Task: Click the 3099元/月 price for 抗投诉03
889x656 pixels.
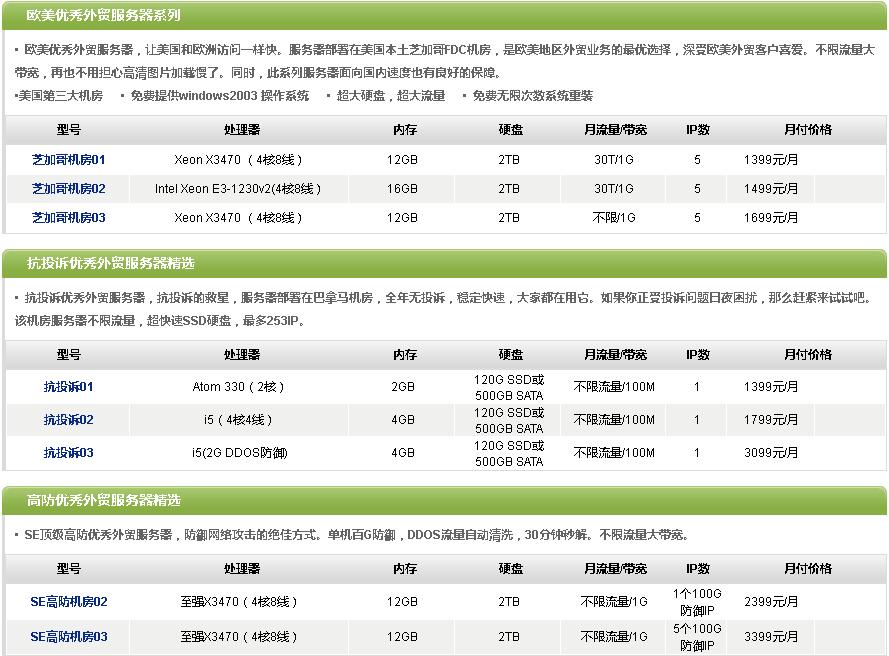Action: tap(771, 453)
